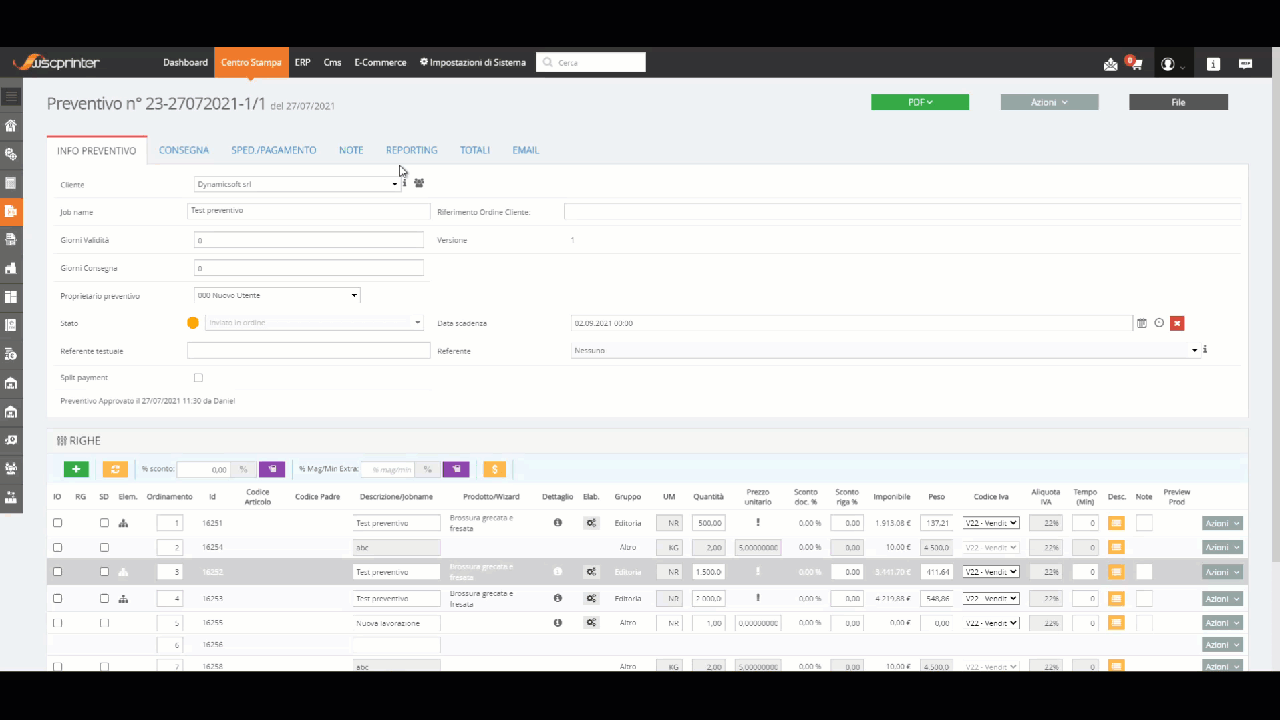This screenshot has height=720, width=1280.
Task: Clear Data scadenza with the red X button
Action: pos(1177,323)
